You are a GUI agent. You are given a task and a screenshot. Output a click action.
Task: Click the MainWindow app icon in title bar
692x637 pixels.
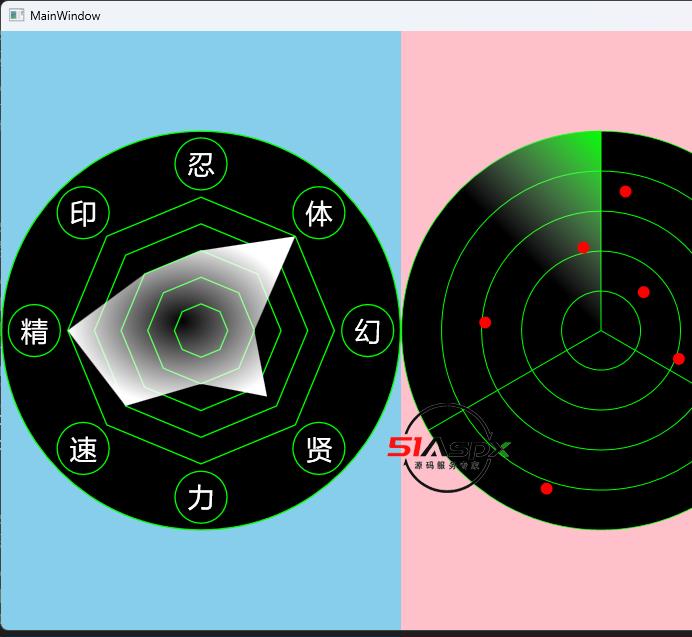pos(16,15)
